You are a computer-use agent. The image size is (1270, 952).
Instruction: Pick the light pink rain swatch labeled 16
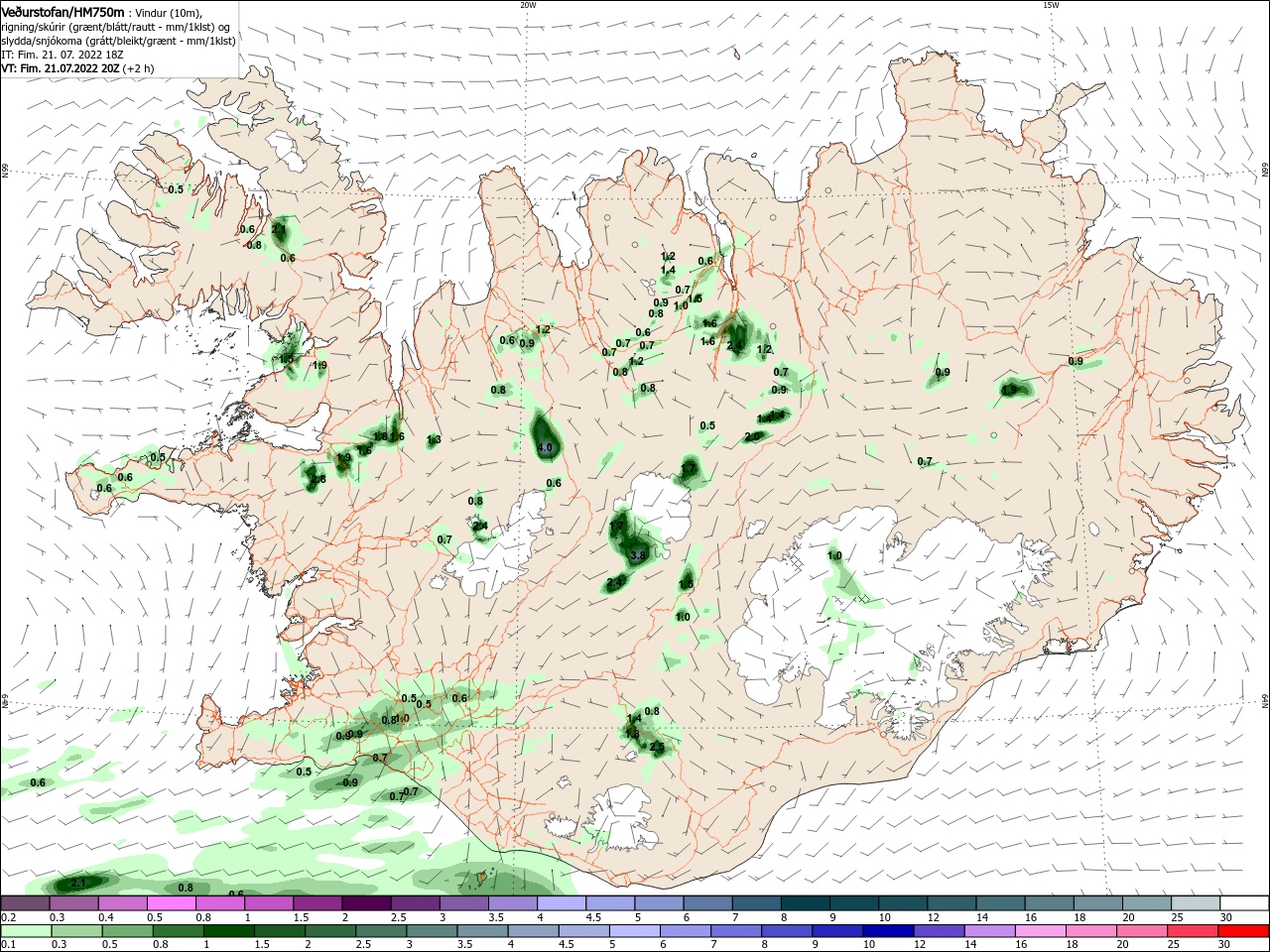coord(1039,931)
